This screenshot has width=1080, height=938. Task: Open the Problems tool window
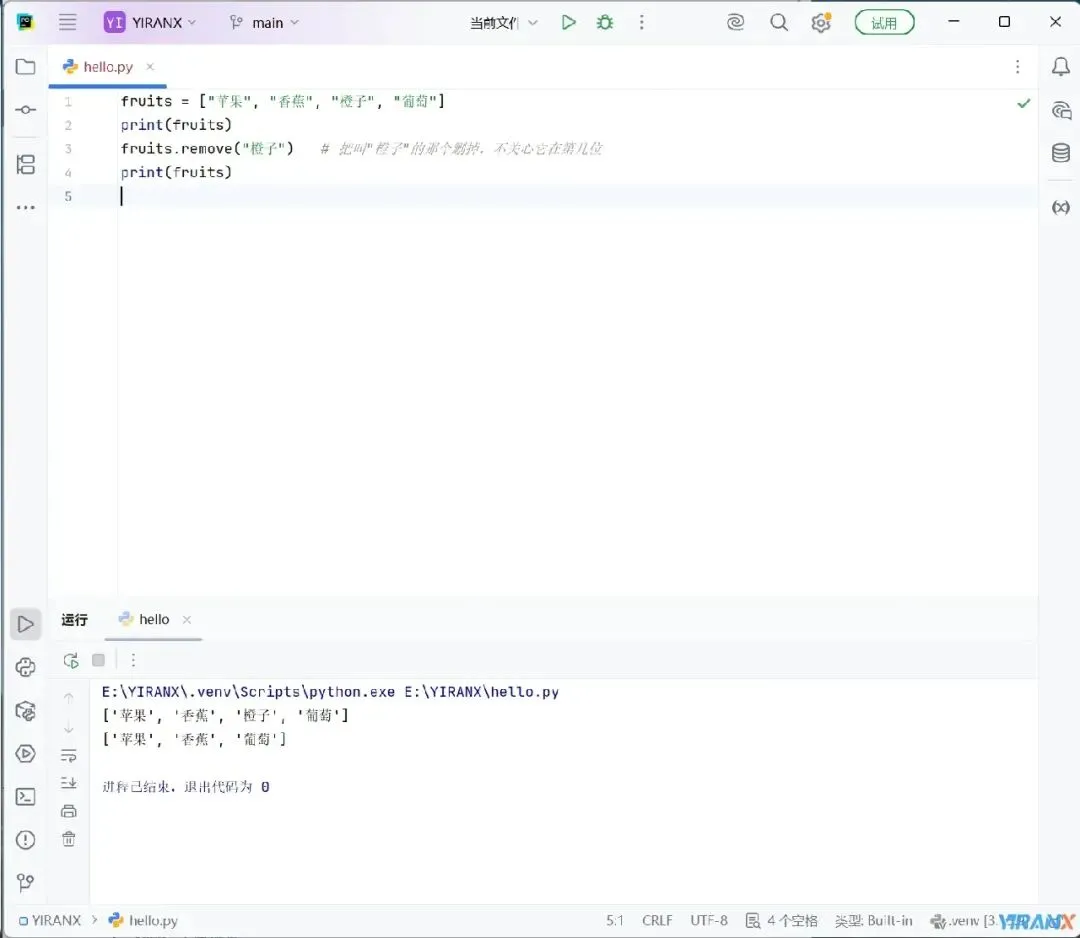(x=25, y=840)
